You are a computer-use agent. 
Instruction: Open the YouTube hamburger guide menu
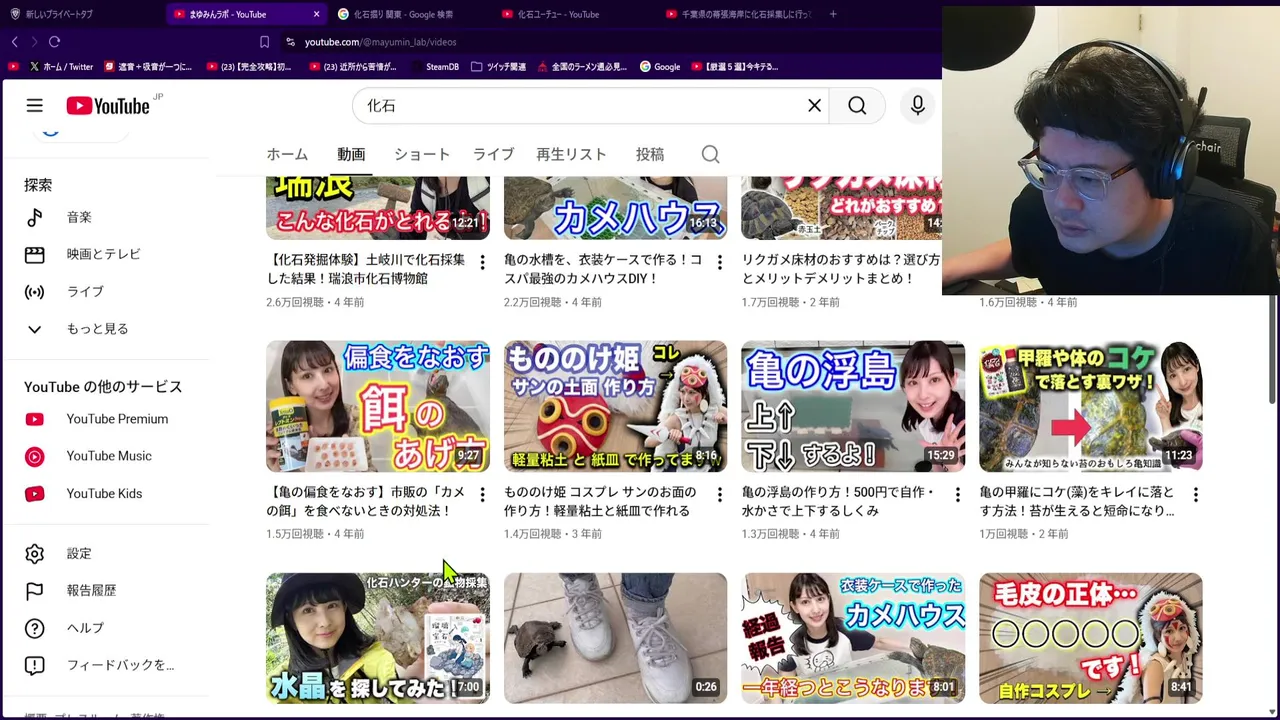pyautogui.click(x=35, y=106)
